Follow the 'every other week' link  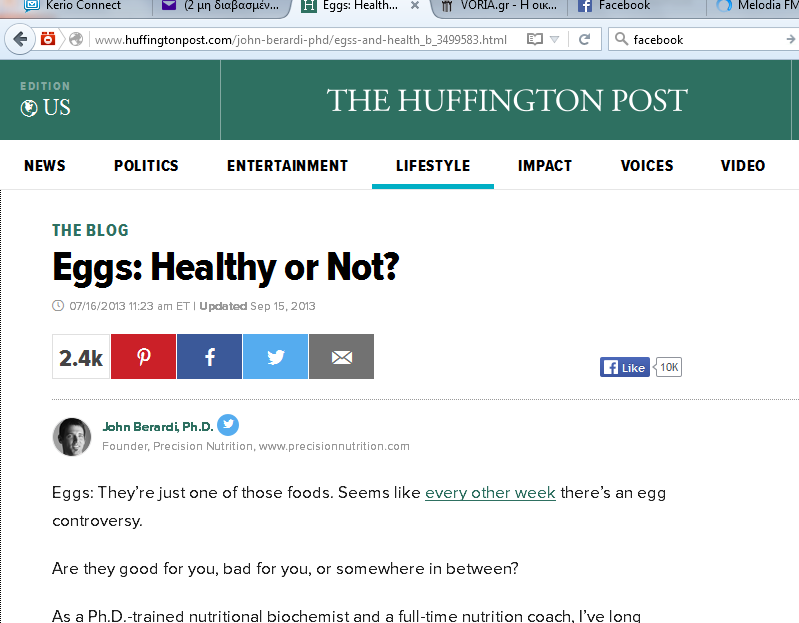pos(490,493)
